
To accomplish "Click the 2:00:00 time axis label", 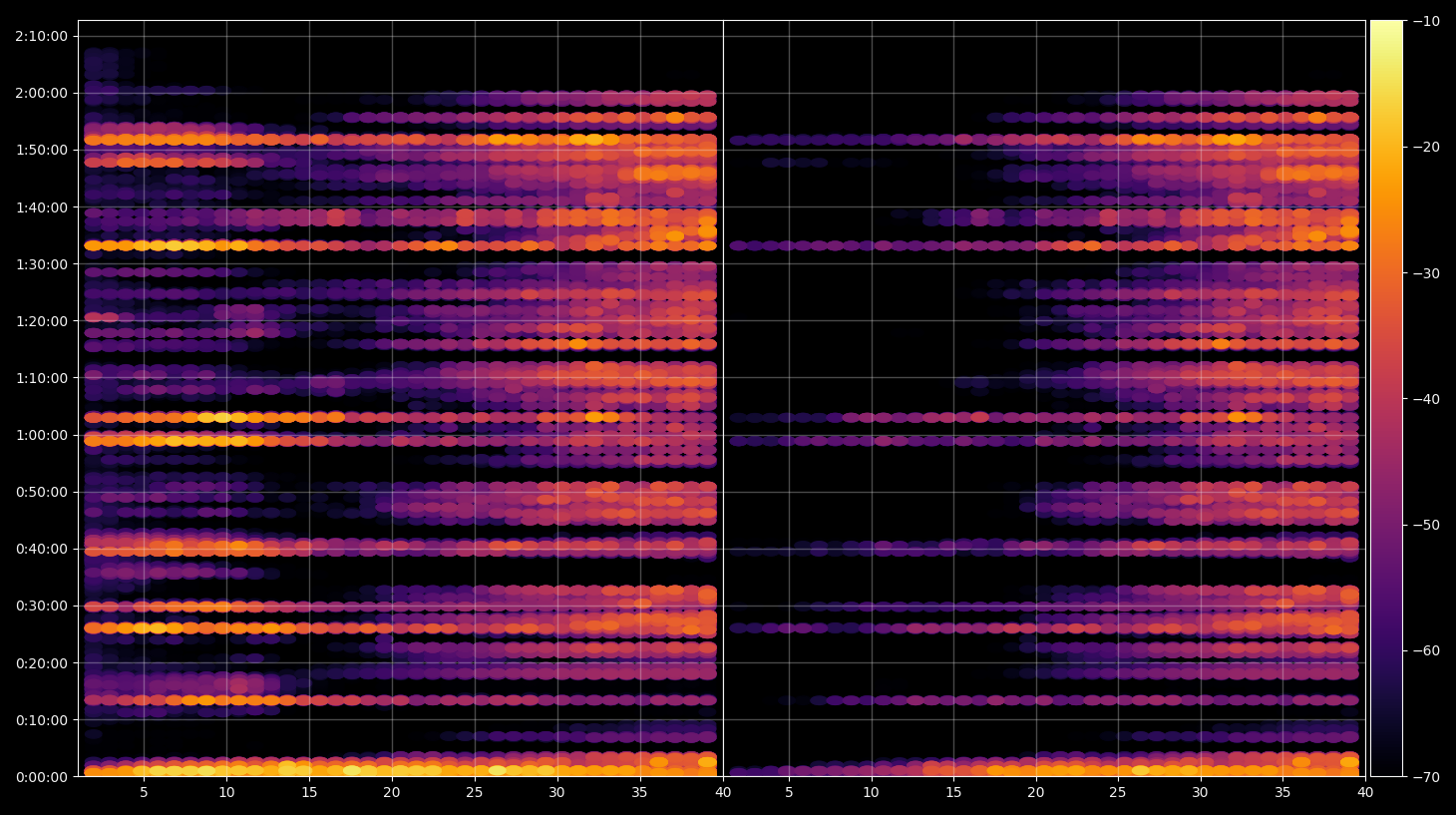I will [42, 93].
